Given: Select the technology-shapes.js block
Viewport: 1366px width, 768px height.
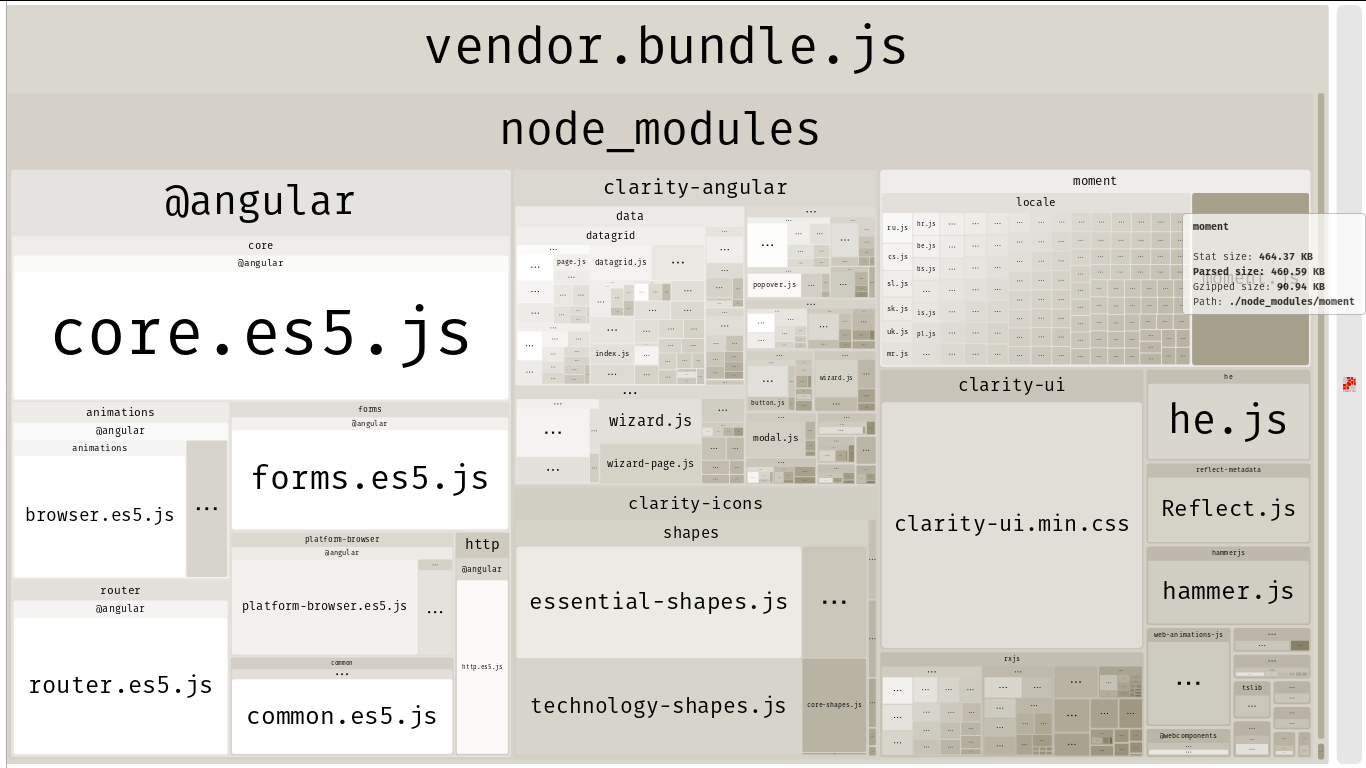Looking at the screenshot, I should tap(659, 706).
